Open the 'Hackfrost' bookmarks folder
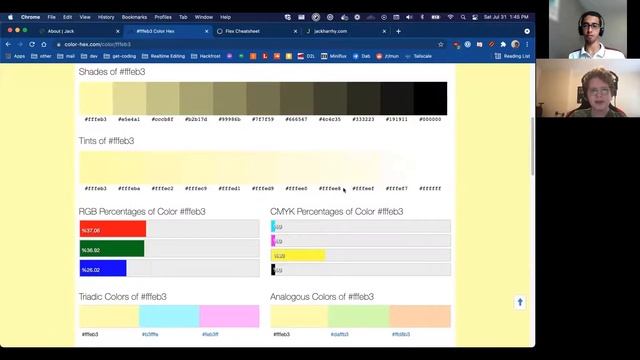This screenshot has height=360, width=640. pyautogui.click(x=206, y=56)
